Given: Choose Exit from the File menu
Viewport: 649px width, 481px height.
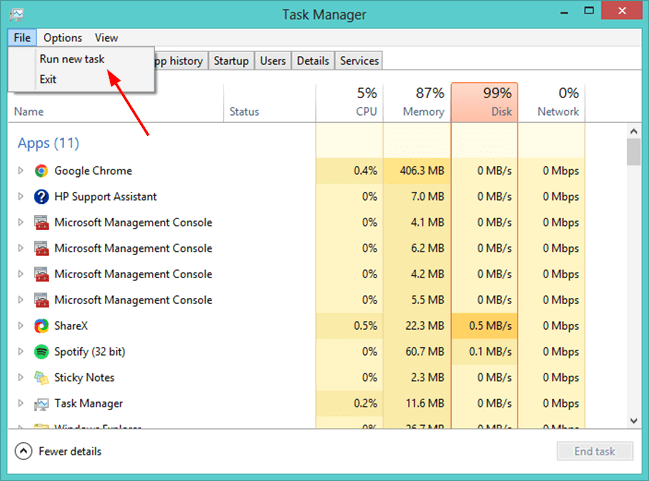Looking at the screenshot, I should pos(48,79).
